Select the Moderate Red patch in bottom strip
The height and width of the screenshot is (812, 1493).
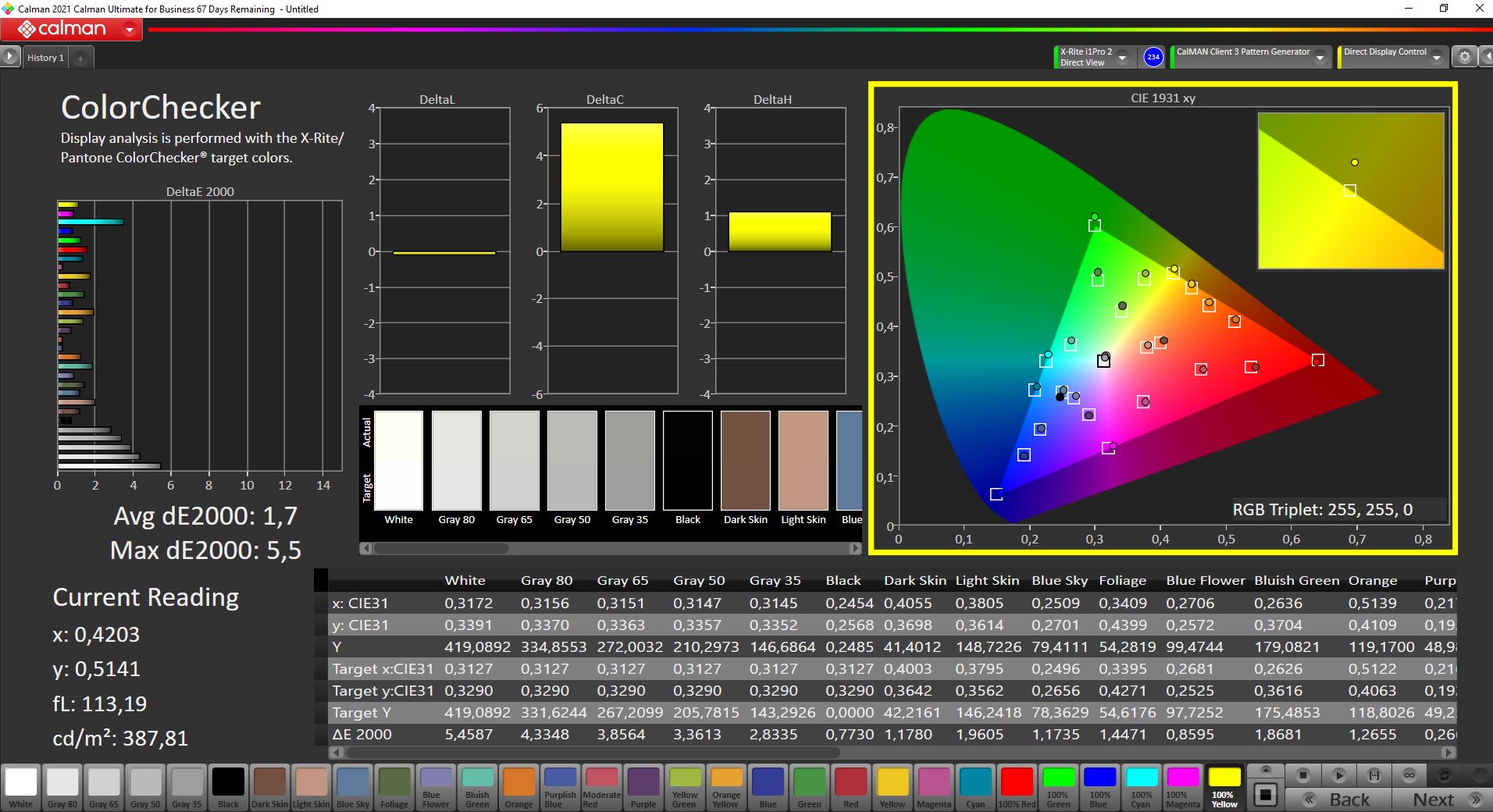[x=602, y=787]
